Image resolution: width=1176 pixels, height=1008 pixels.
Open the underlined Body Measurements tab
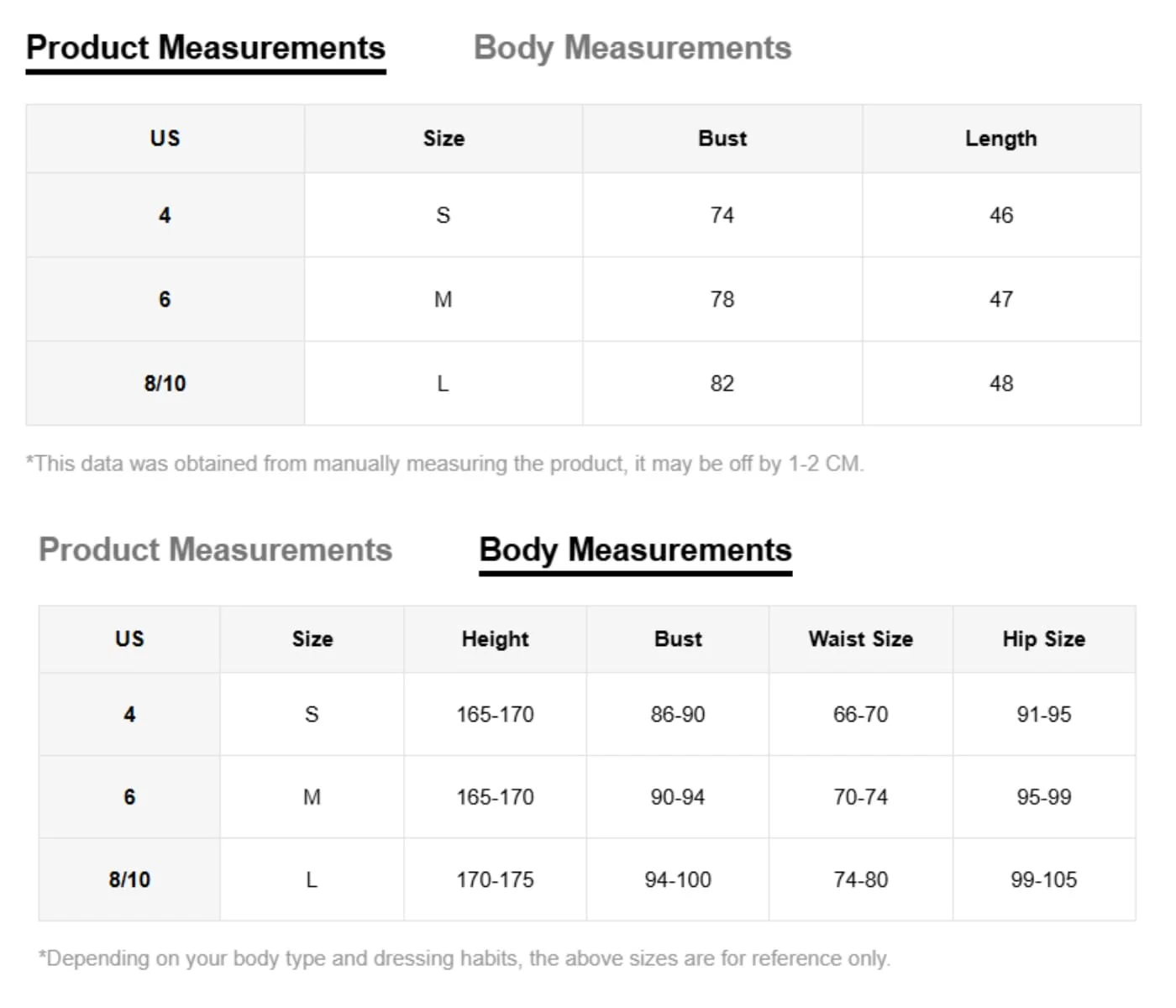(635, 550)
